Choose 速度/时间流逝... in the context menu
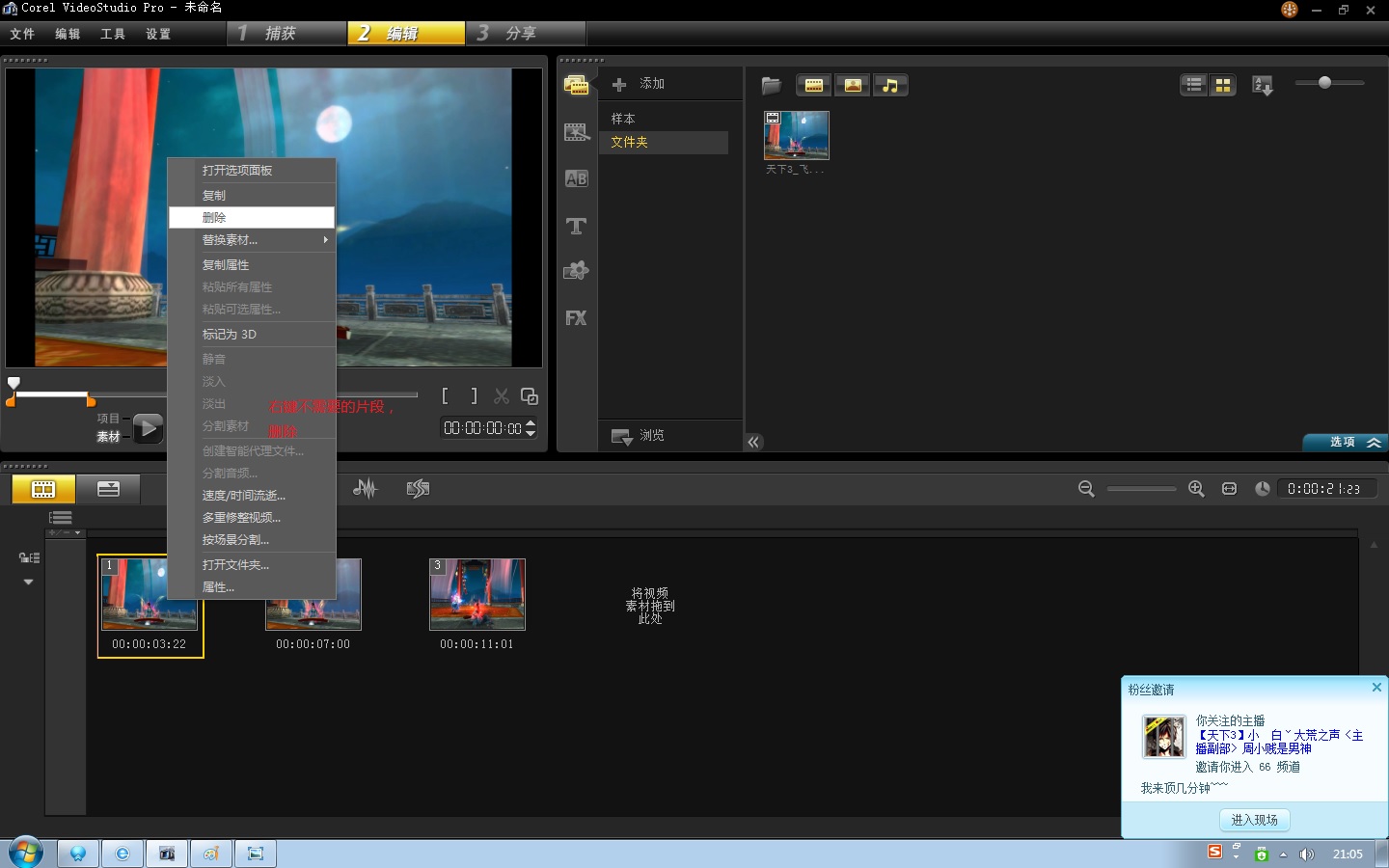The width and height of the screenshot is (1389, 868). point(252,495)
